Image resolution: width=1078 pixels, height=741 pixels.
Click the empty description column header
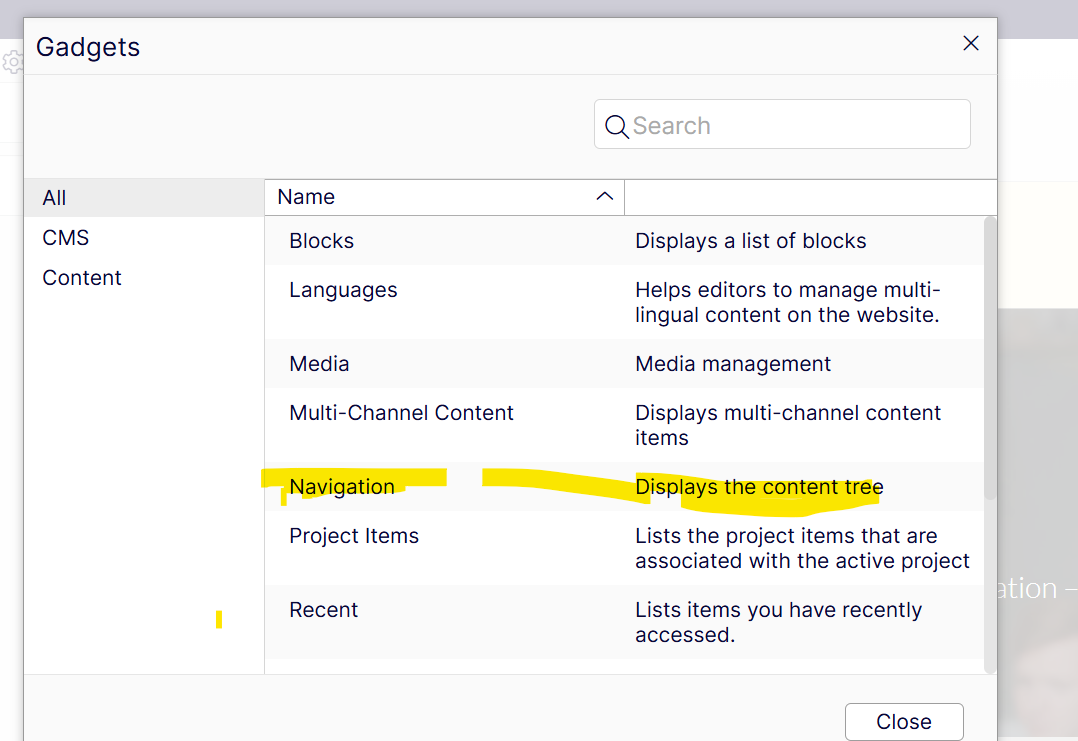808,197
